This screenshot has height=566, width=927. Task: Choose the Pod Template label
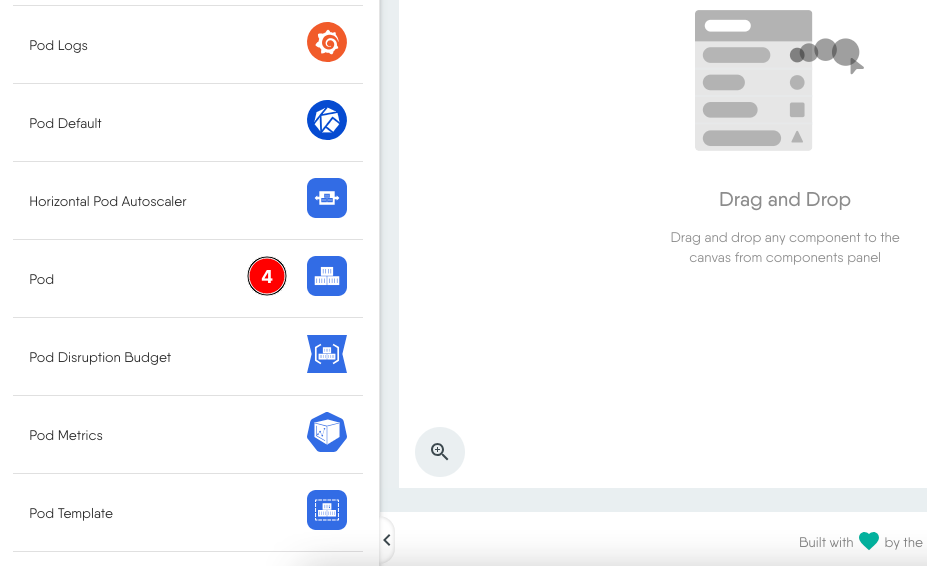coord(71,513)
